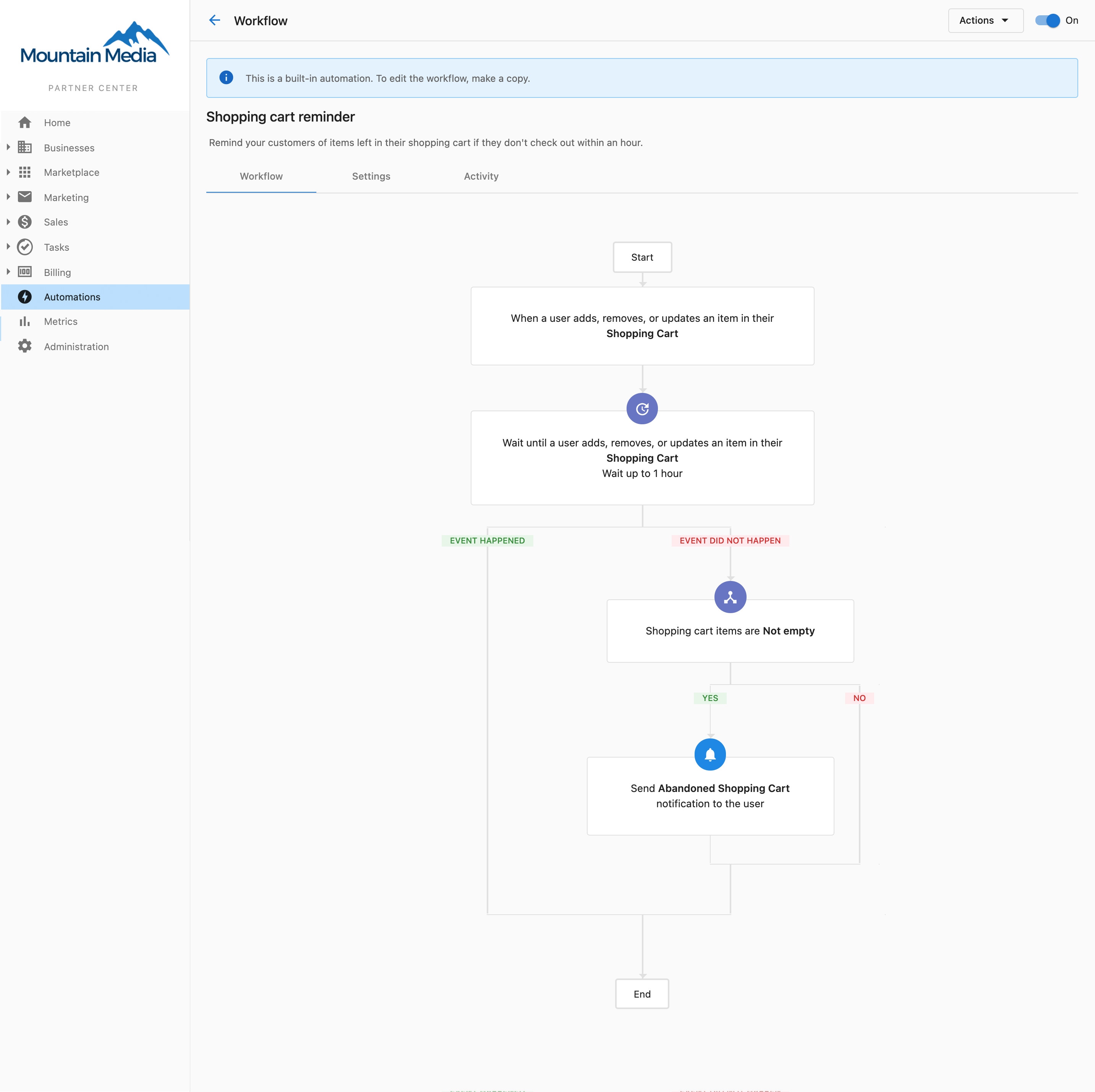
Task: Click the Home house icon
Action: pyautogui.click(x=24, y=122)
